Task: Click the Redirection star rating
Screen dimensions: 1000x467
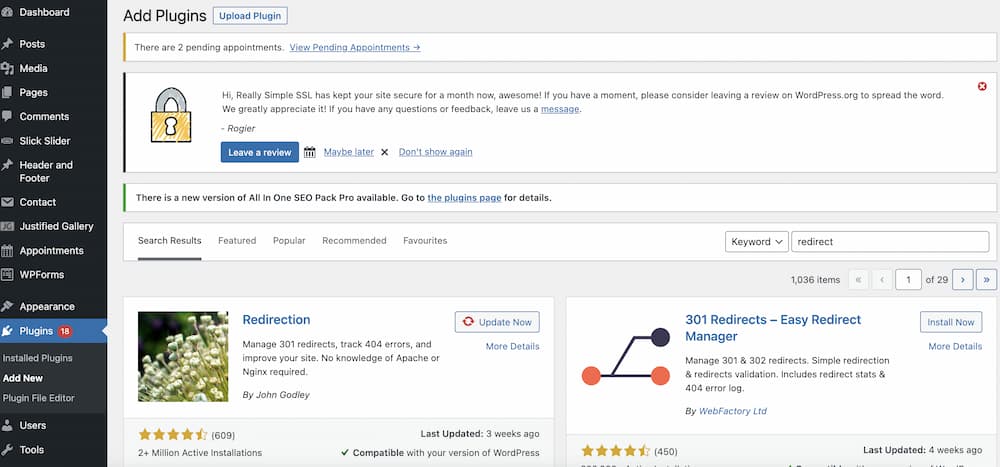Action: [x=173, y=435]
